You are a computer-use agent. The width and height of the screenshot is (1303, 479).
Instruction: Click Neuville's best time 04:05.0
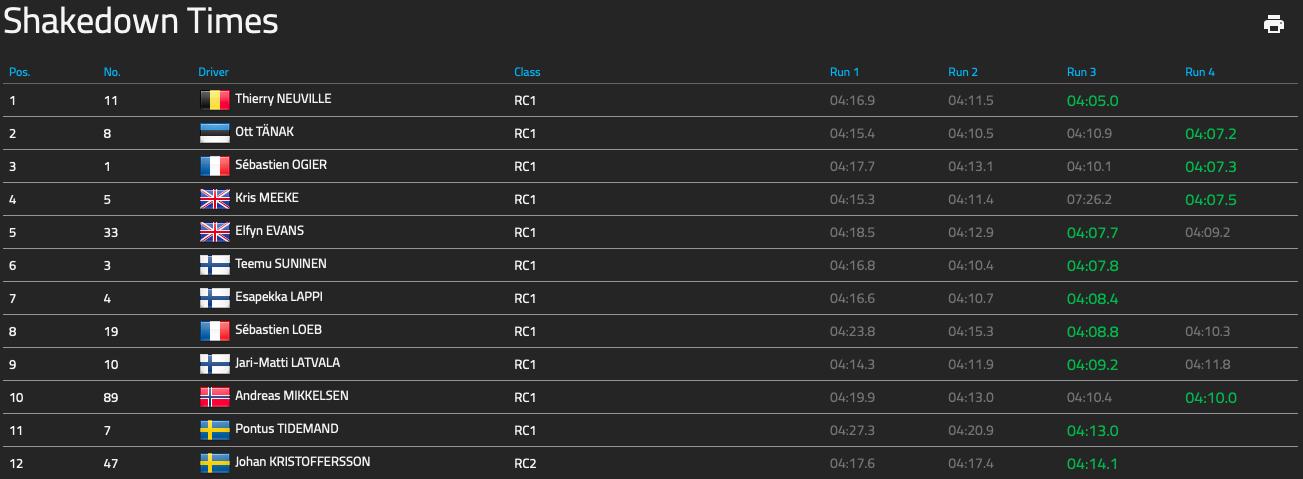point(1092,101)
